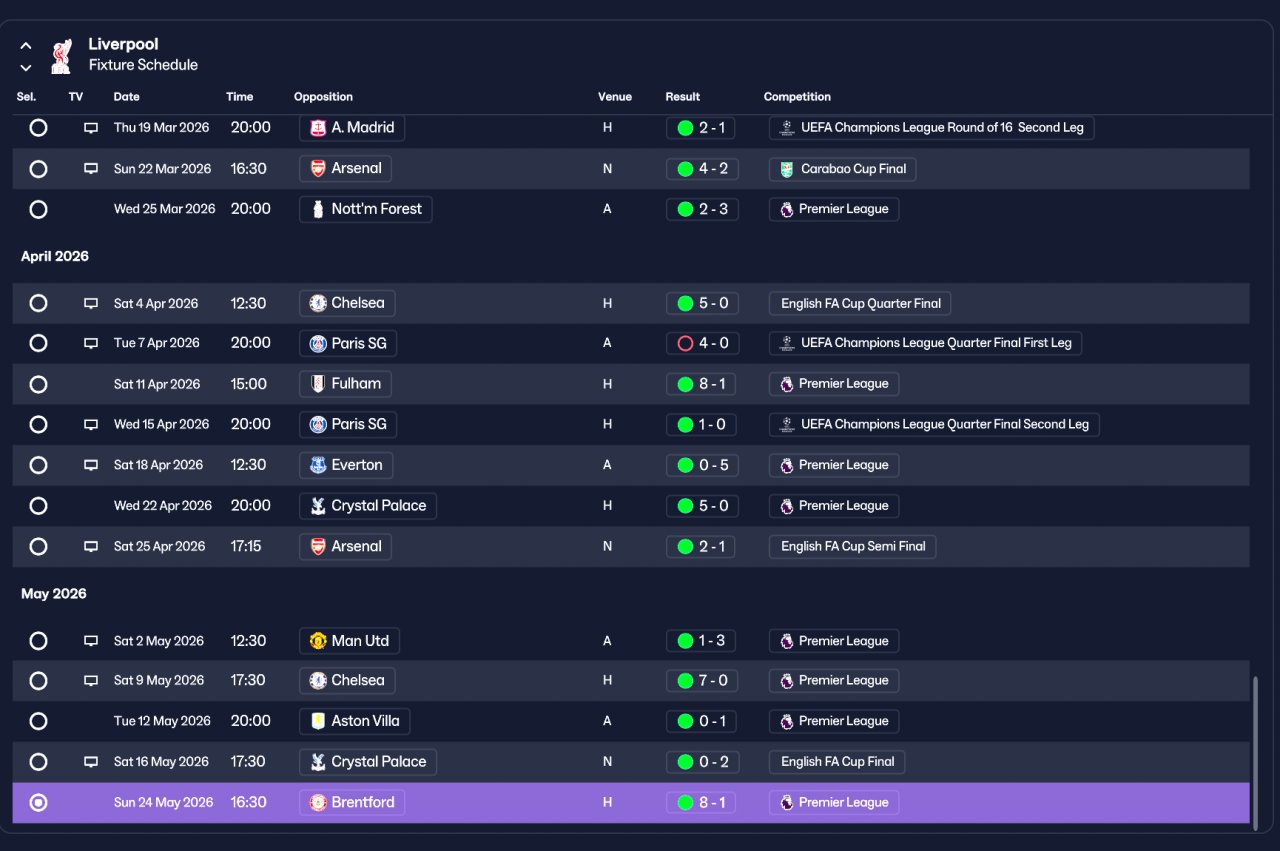Viewport: 1280px width, 851px height.
Task: Sort by the Date column header
Action: click(x=127, y=97)
